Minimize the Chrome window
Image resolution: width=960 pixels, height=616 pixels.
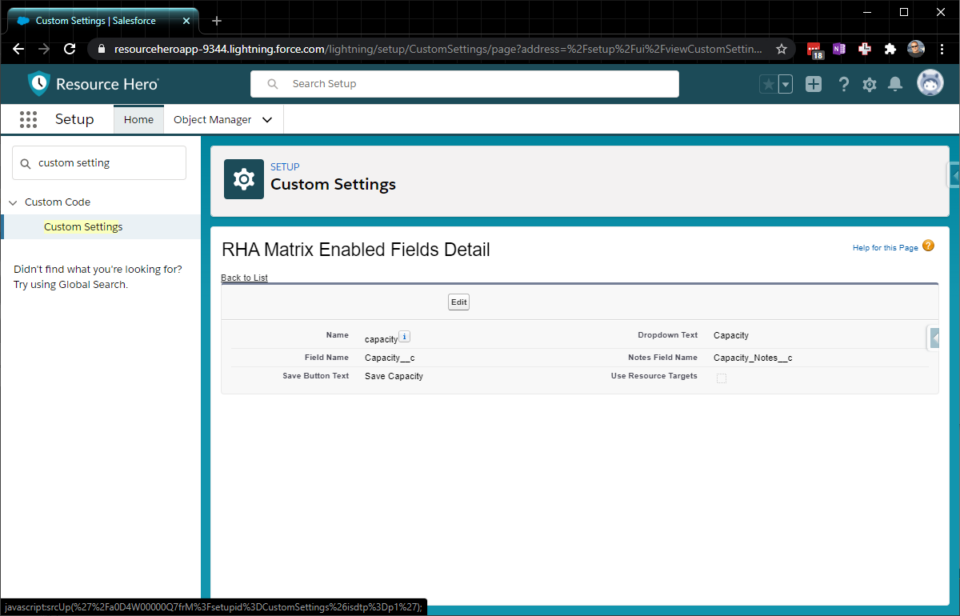(x=867, y=12)
